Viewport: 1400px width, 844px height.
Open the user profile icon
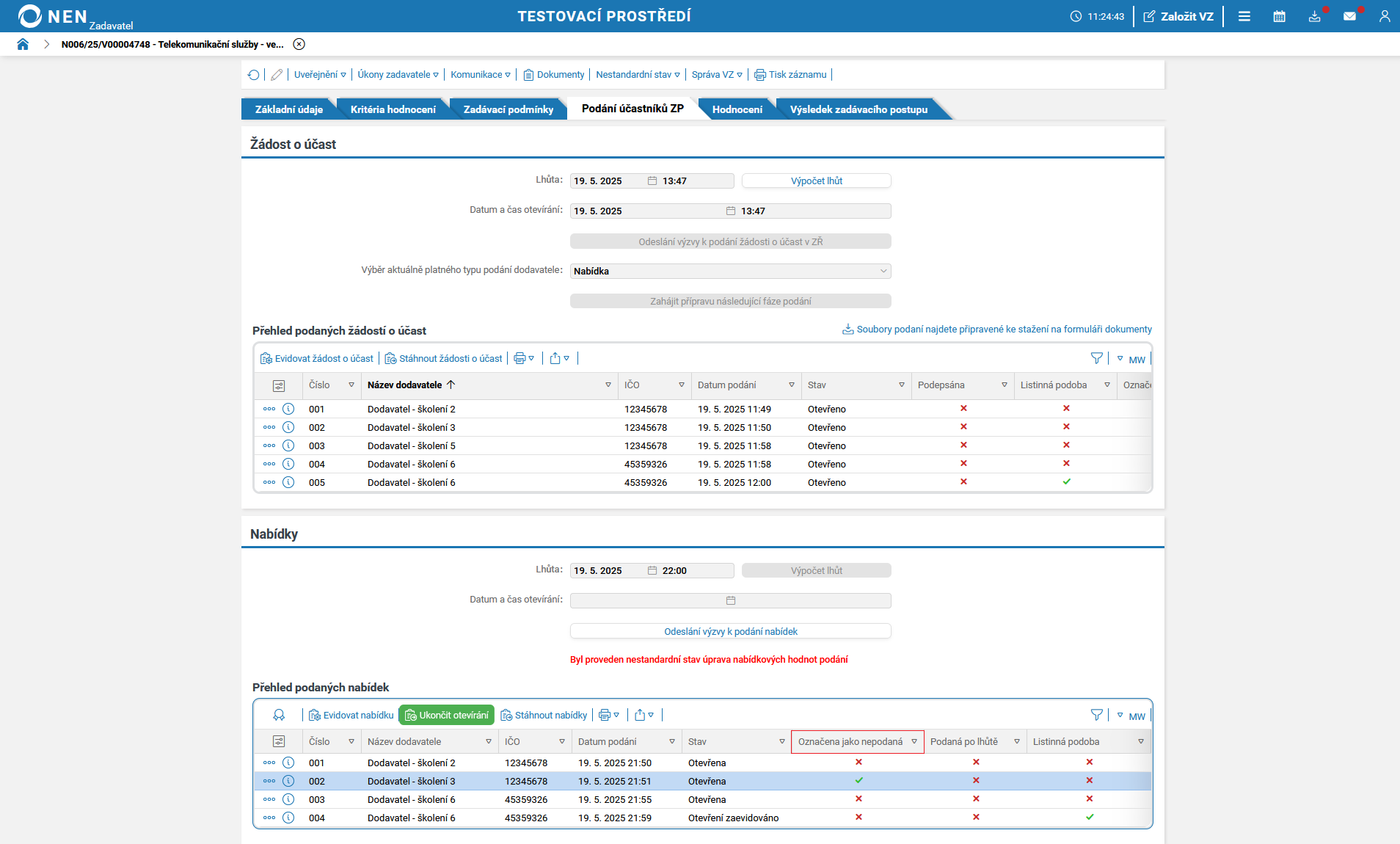pos(1384,16)
